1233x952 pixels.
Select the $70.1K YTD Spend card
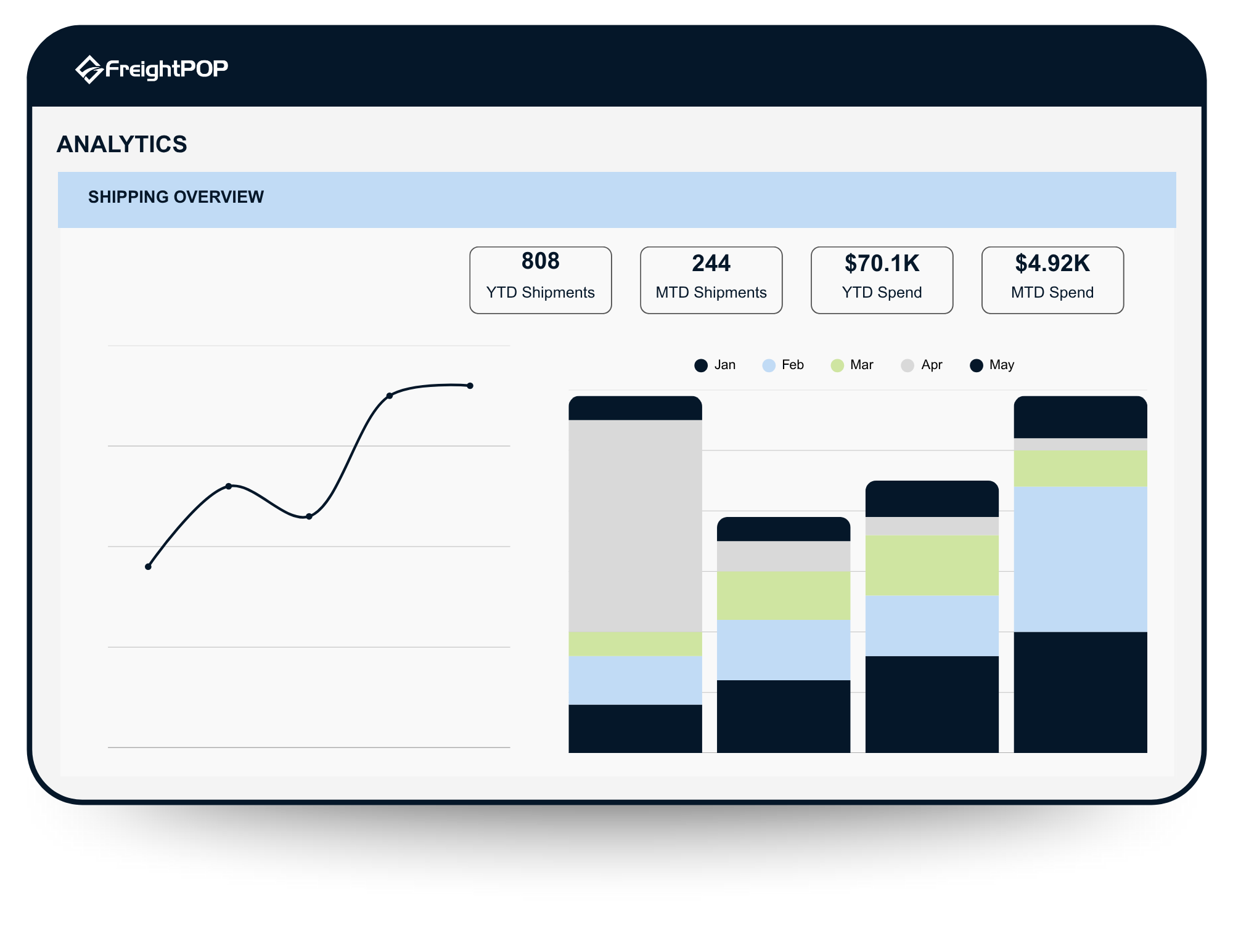[x=882, y=280]
